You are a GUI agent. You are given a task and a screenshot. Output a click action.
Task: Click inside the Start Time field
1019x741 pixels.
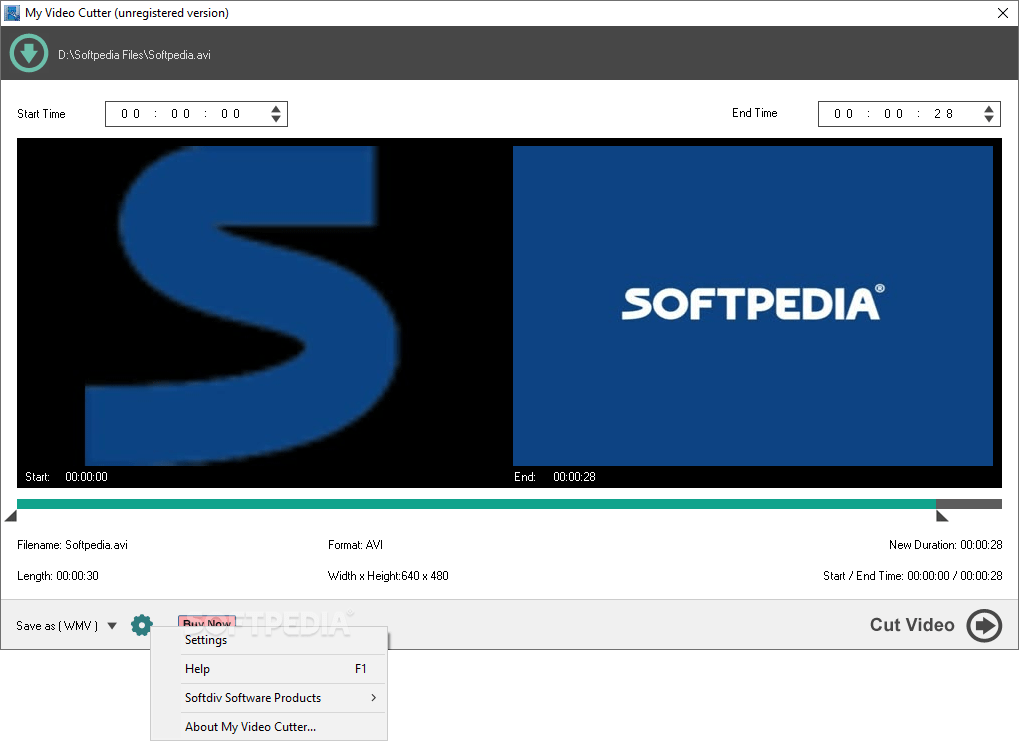click(180, 113)
